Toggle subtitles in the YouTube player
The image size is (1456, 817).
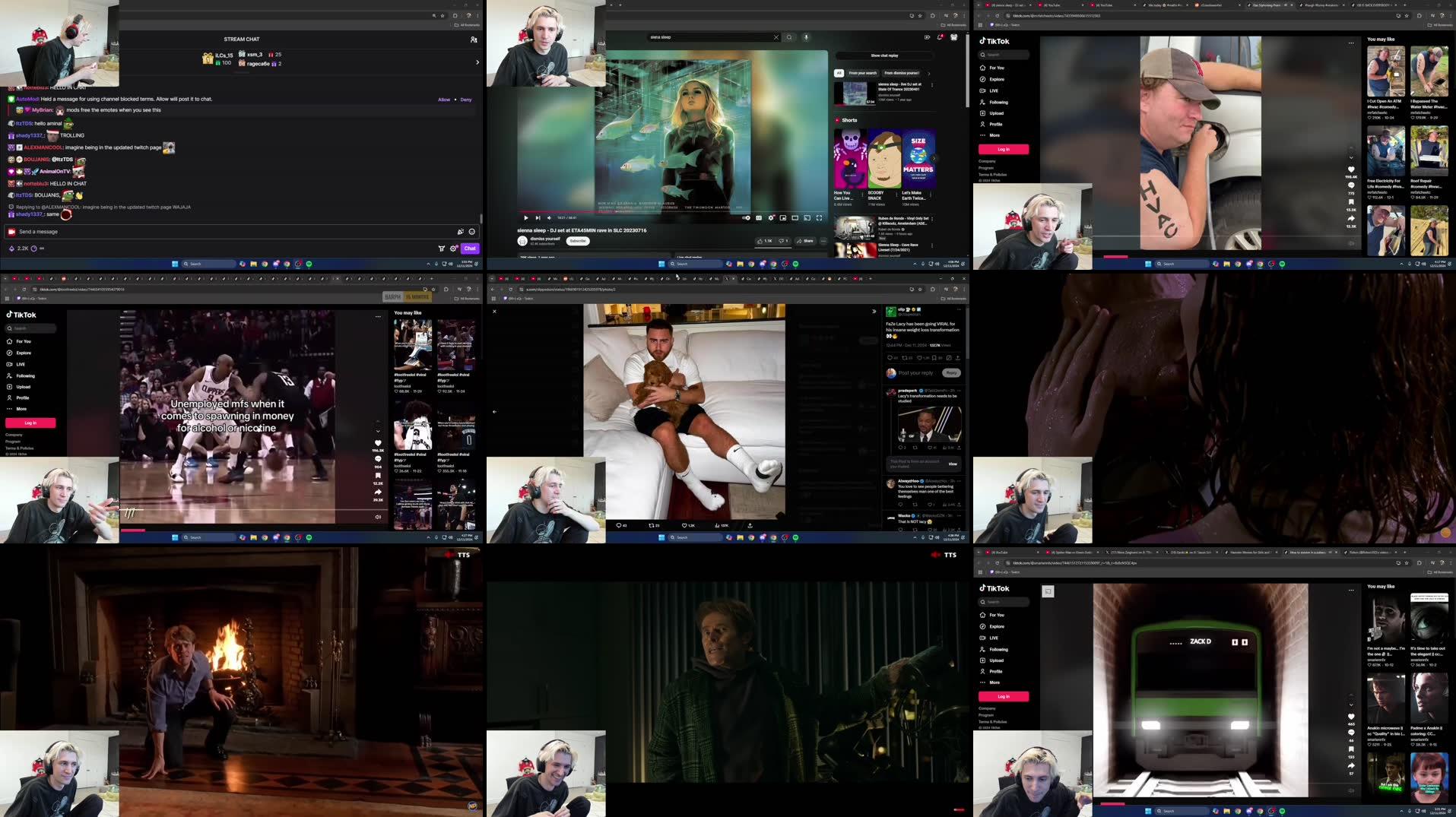tap(759, 218)
